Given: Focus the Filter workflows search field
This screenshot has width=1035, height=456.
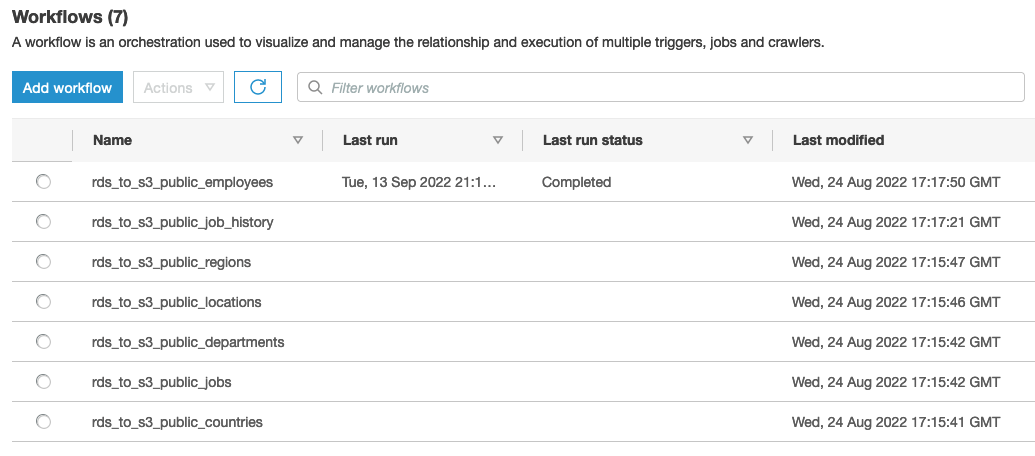Looking at the screenshot, I should pos(670,88).
